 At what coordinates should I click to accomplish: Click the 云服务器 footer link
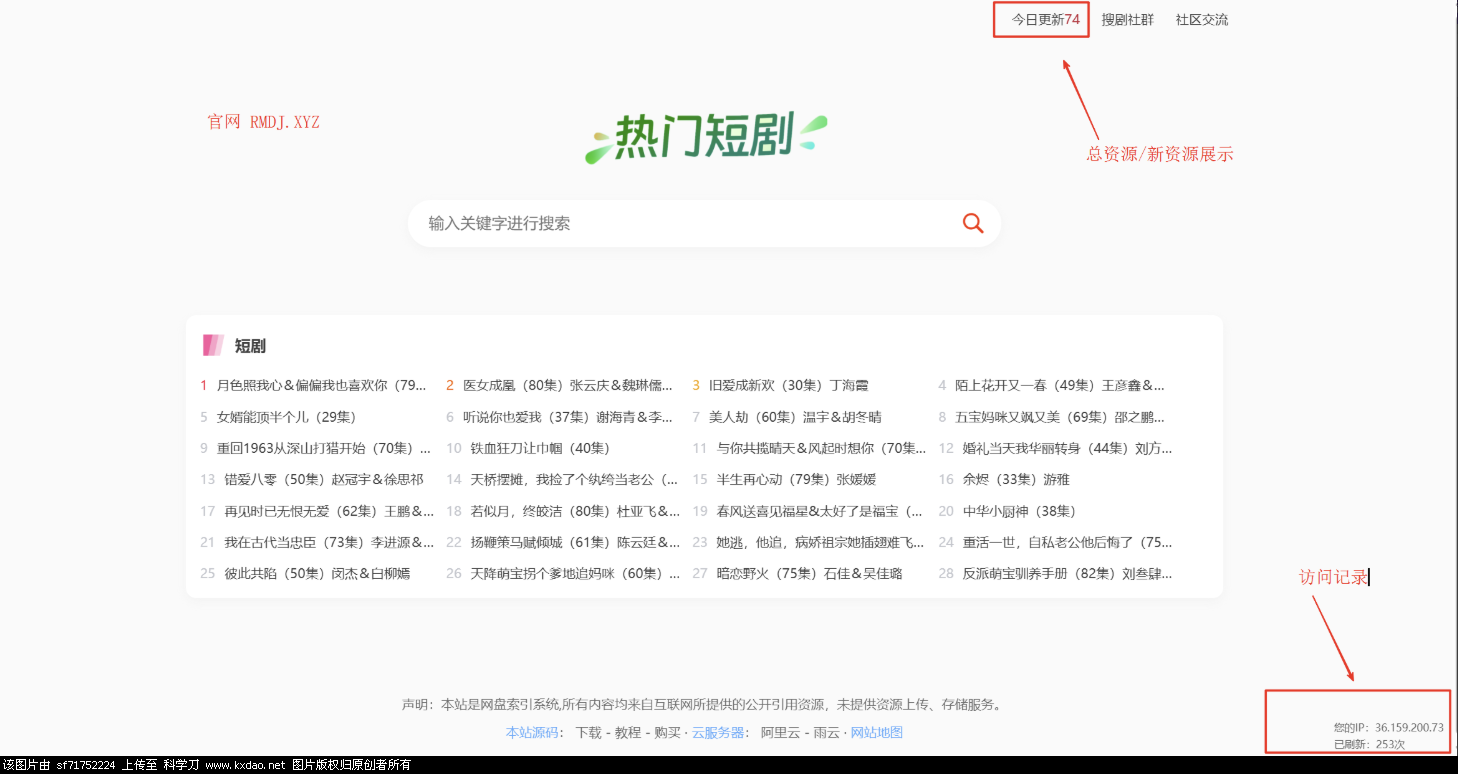(x=718, y=733)
